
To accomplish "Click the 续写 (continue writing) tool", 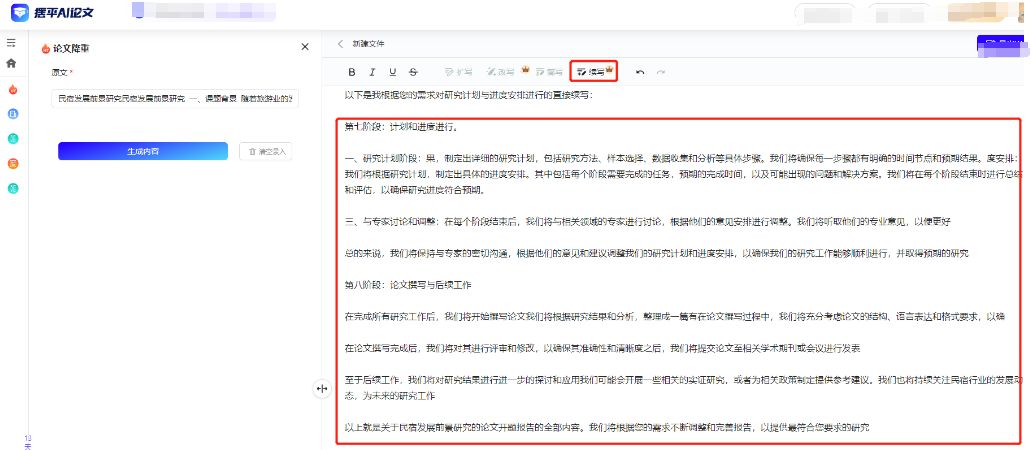I will point(594,71).
